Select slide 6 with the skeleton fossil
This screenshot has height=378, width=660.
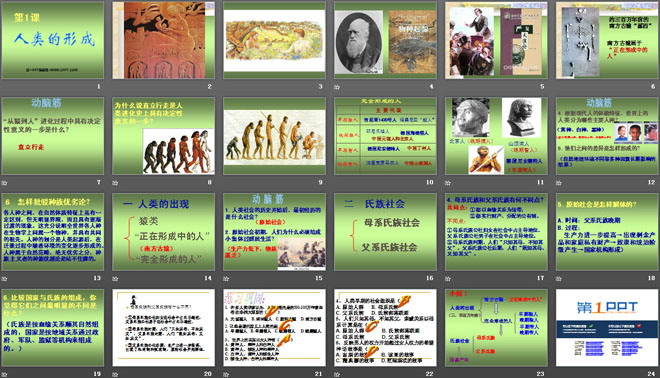[607, 40]
